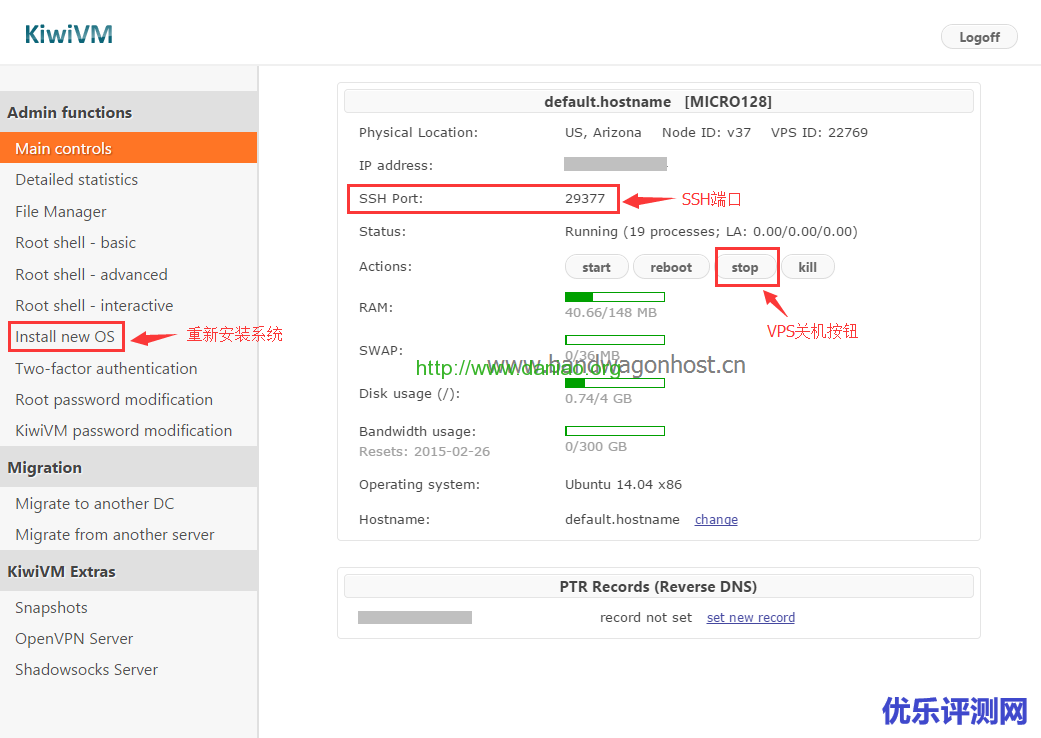Open Root shell - basic
This screenshot has width=1041, height=738.
tap(76, 243)
